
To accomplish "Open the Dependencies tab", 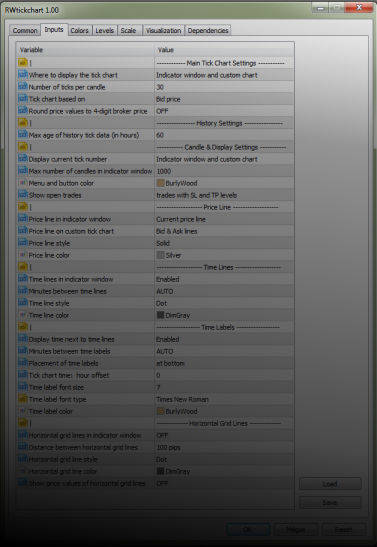I will click(x=208, y=30).
